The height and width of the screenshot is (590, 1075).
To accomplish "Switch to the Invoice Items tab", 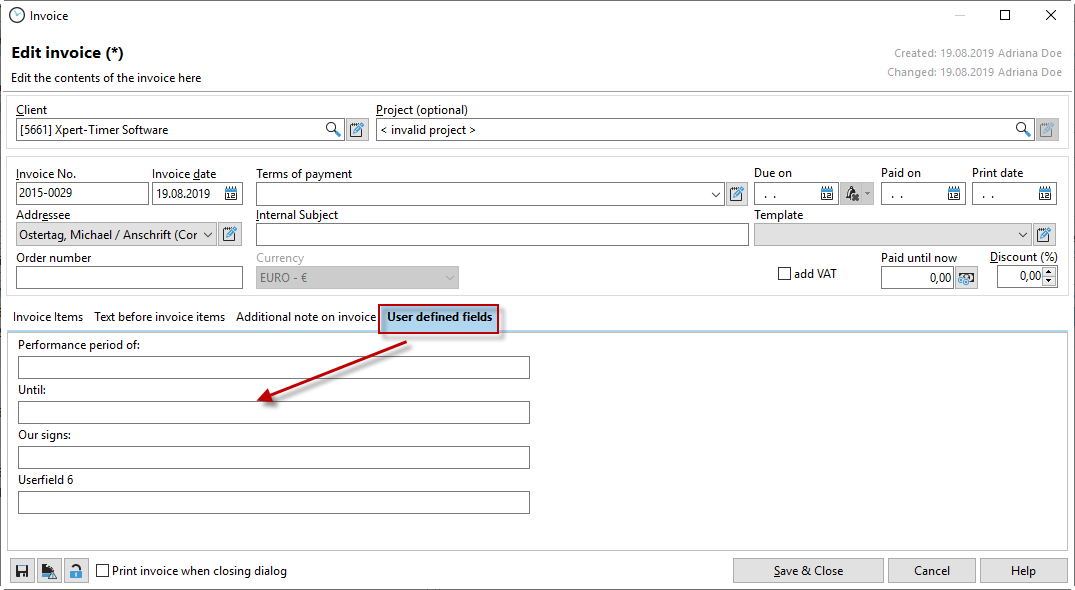I will coord(48,317).
